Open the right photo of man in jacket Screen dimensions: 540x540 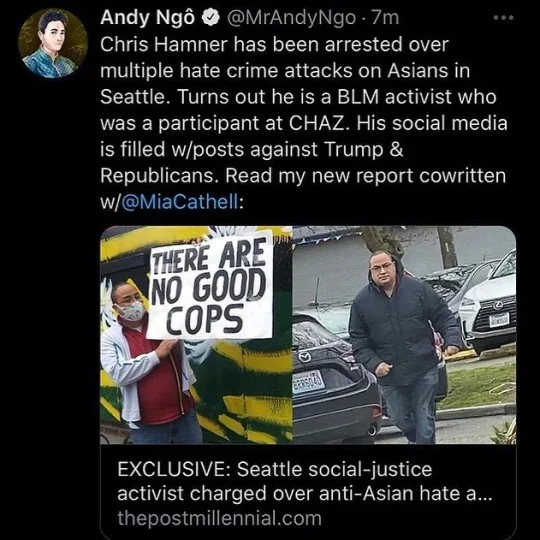[404, 335]
